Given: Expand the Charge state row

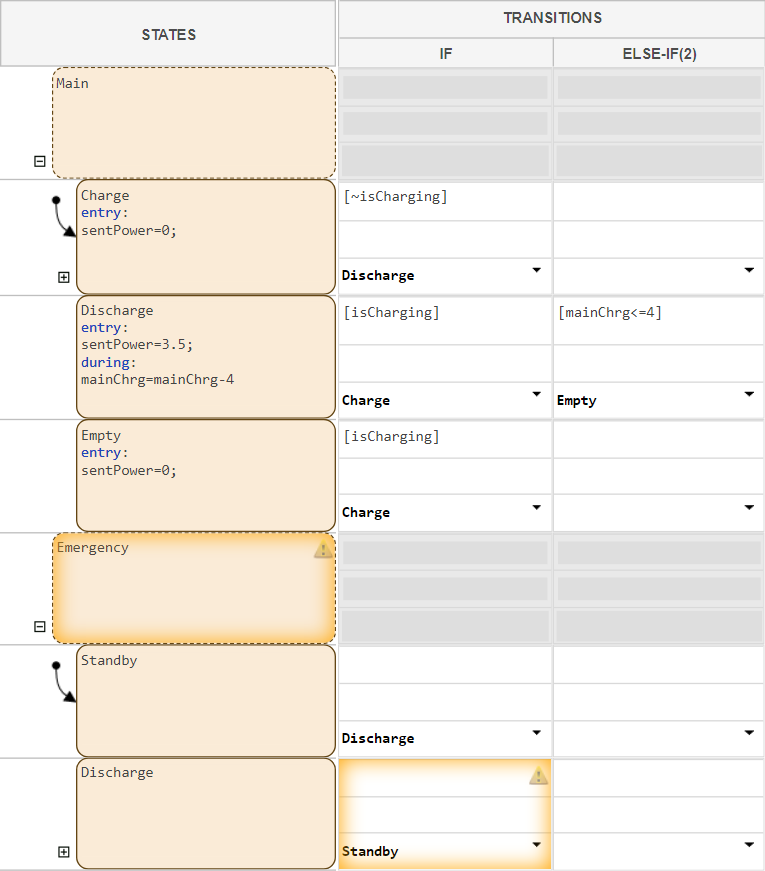Looking at the screenshot, I should pos(64,277).
